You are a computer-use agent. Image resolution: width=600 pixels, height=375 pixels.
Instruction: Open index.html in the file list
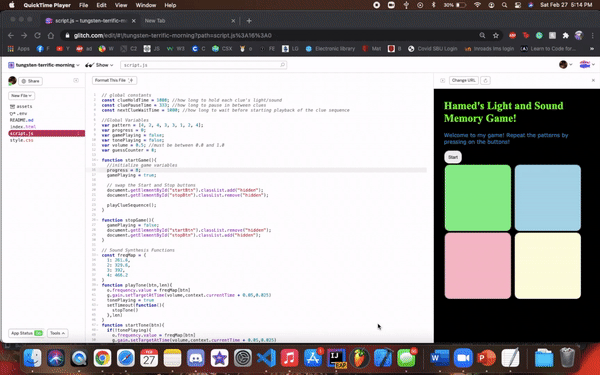coord(23,127)
